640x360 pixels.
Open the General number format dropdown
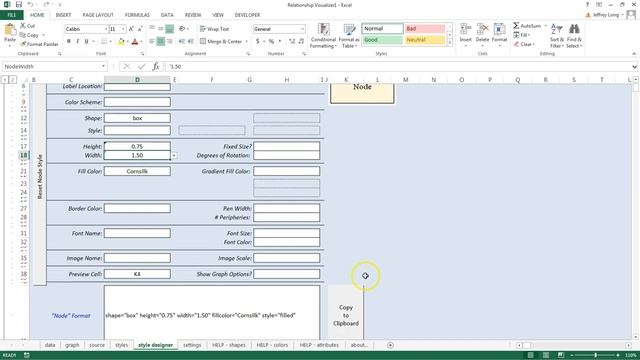coord(302,29)
